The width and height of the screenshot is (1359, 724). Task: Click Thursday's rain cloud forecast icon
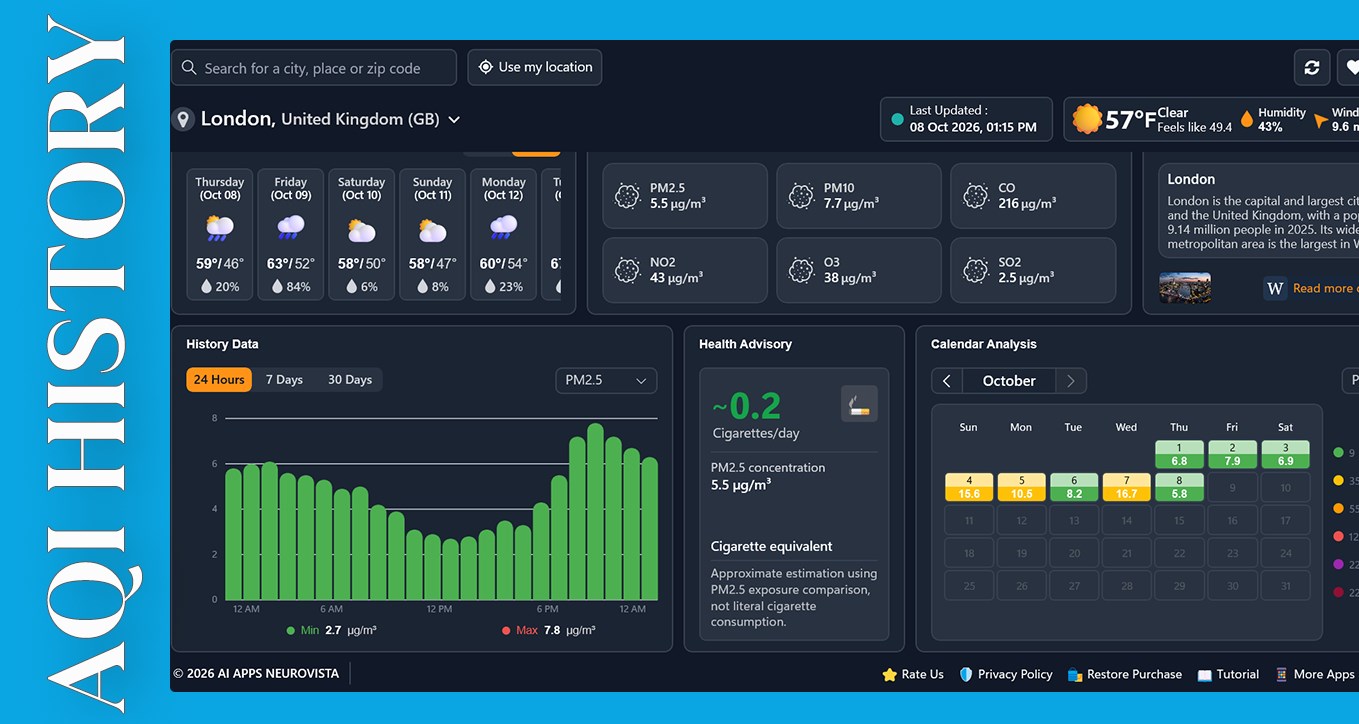(x=220, y=229)
